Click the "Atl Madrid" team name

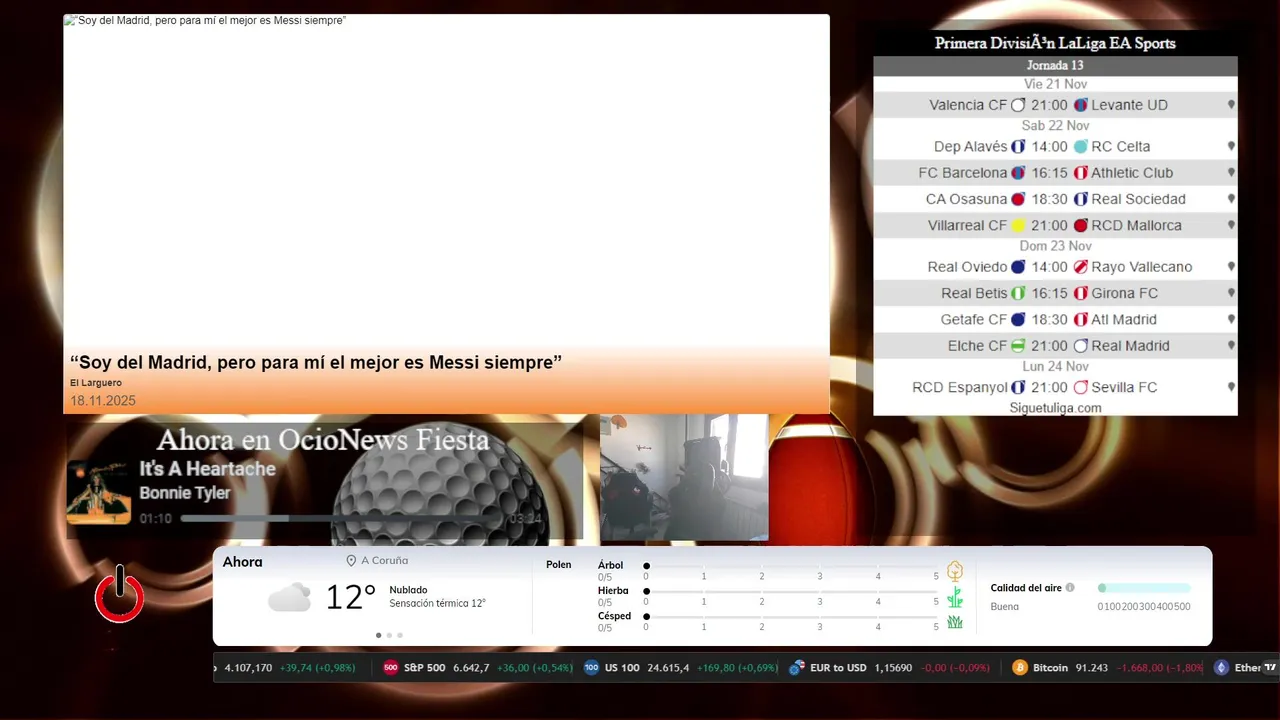click(1124, 320)
